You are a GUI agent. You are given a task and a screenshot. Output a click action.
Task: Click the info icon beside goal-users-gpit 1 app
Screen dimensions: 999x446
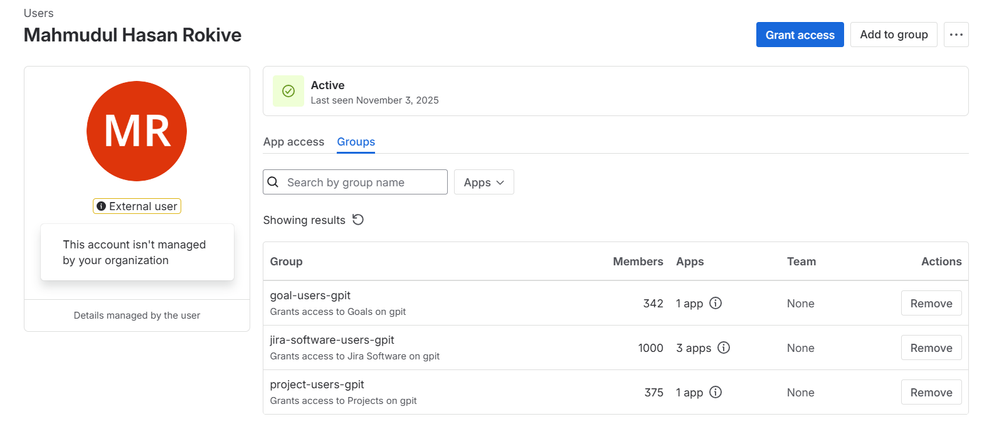tap(715, 303)
